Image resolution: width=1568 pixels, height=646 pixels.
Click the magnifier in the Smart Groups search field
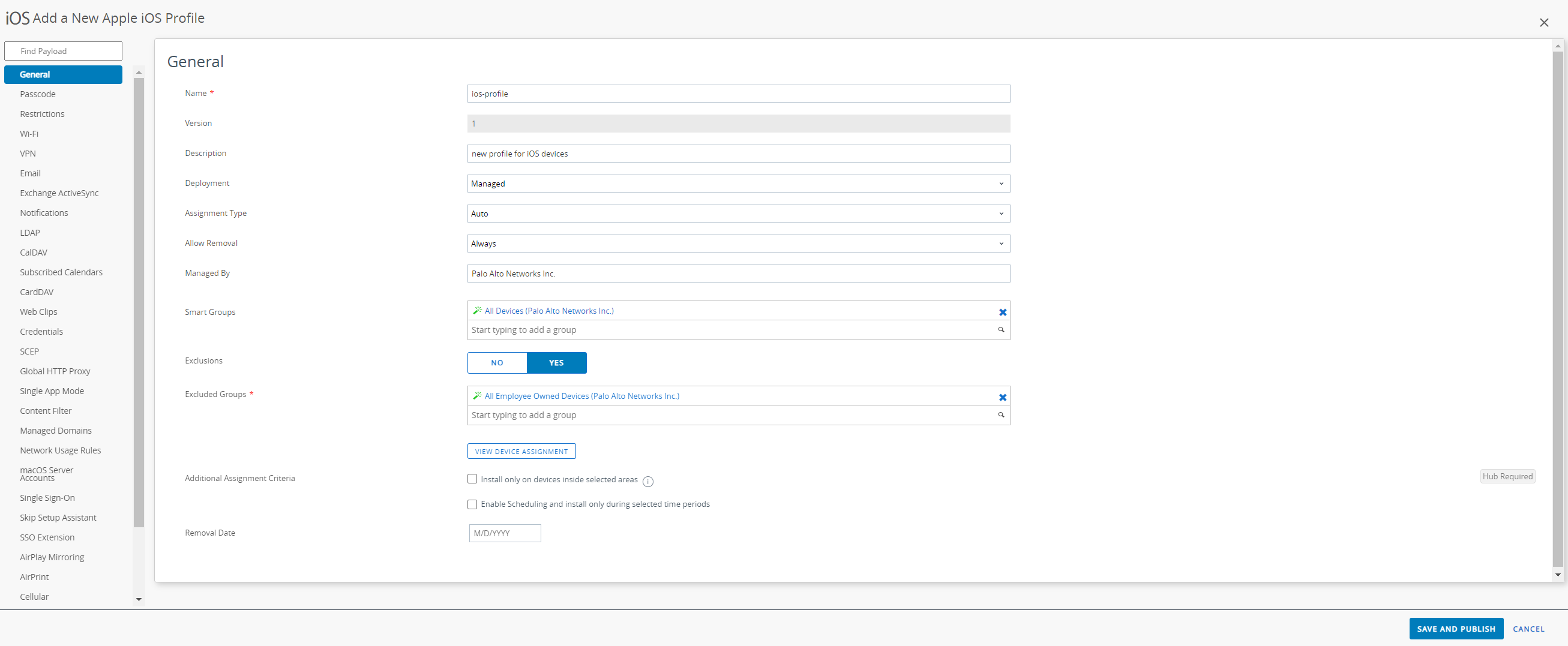click(1001, 329)
